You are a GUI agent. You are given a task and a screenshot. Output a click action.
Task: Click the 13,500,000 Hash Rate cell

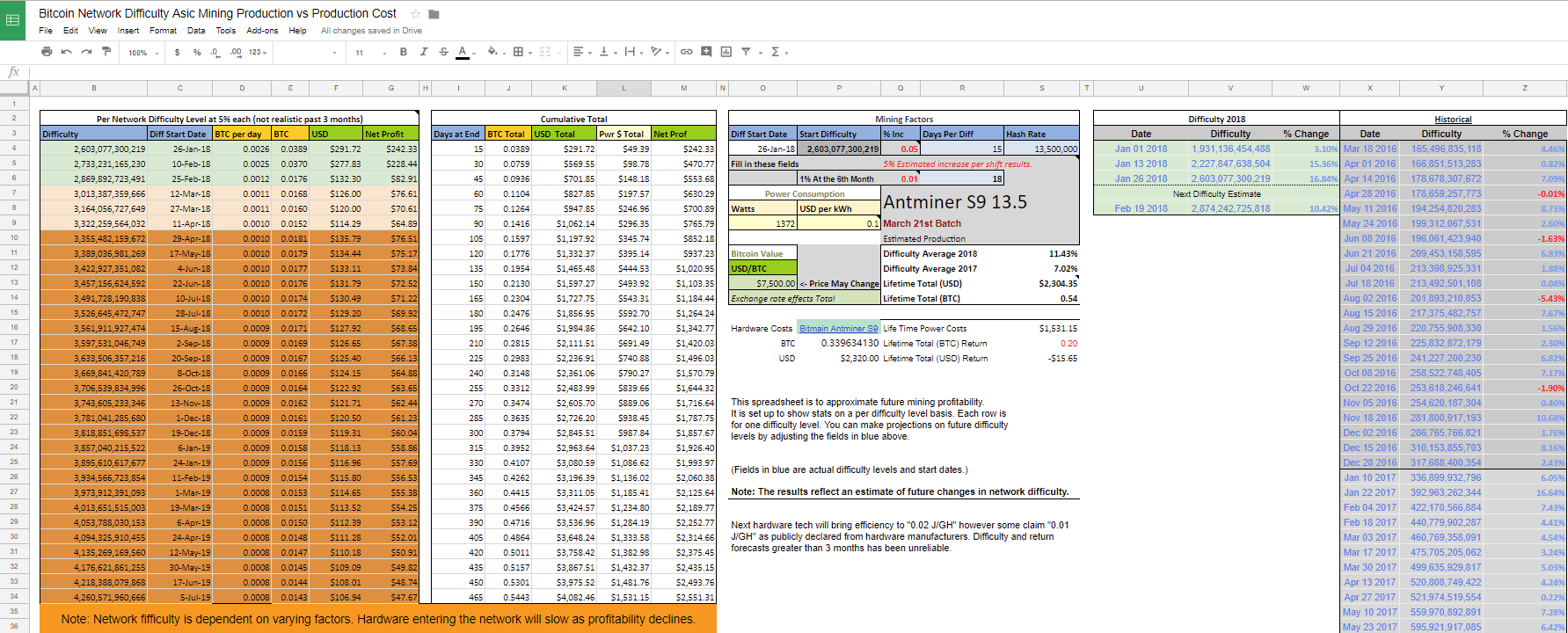click(x=1041, y=149)
